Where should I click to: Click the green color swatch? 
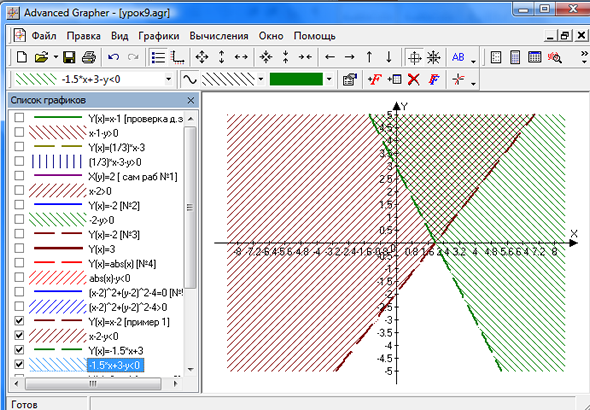point(296,79)
